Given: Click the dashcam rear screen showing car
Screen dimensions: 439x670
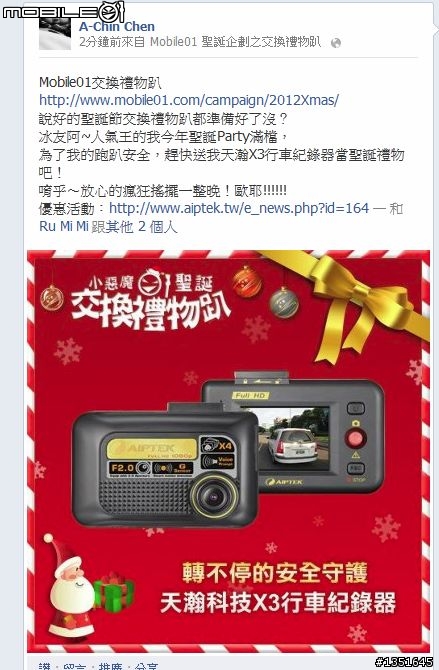Looking at the screenshot, I should point(294,438).
